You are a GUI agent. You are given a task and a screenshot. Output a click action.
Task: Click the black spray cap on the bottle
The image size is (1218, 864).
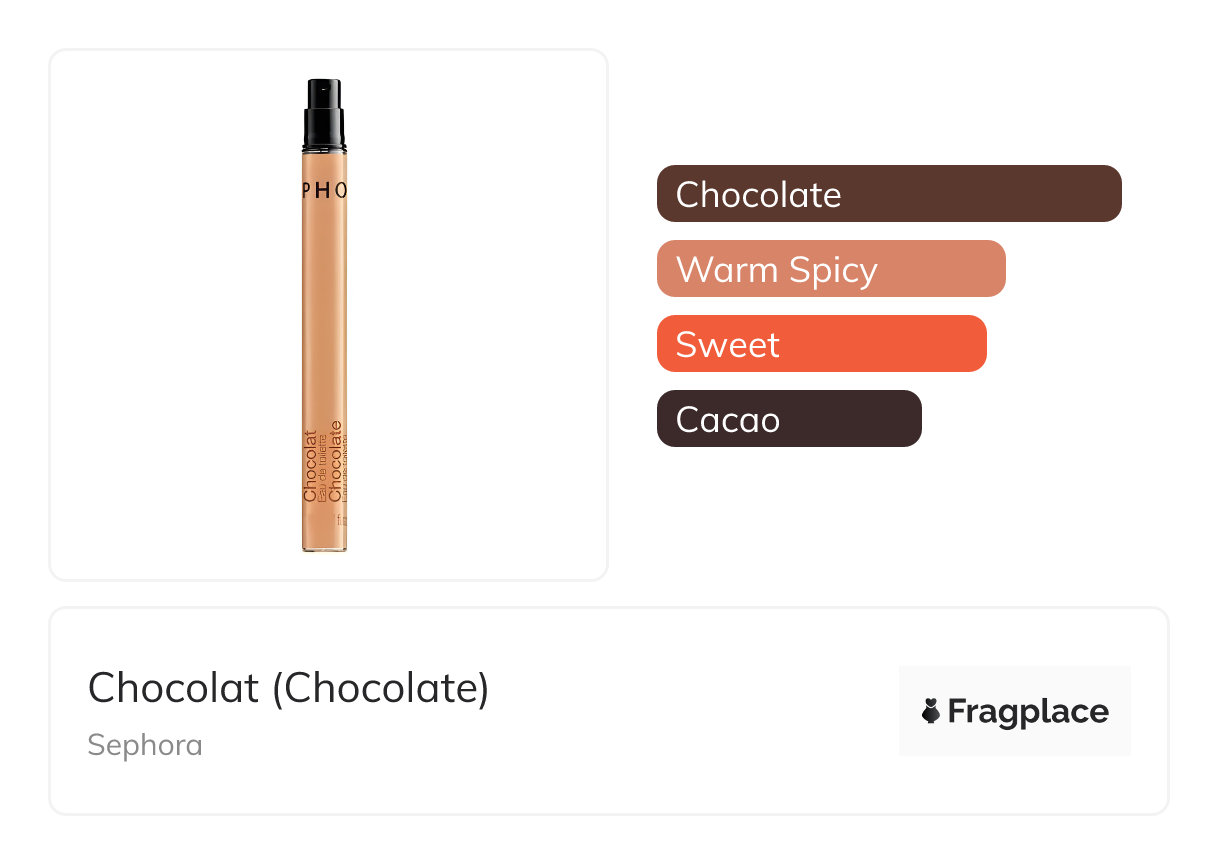click(325, 114)
